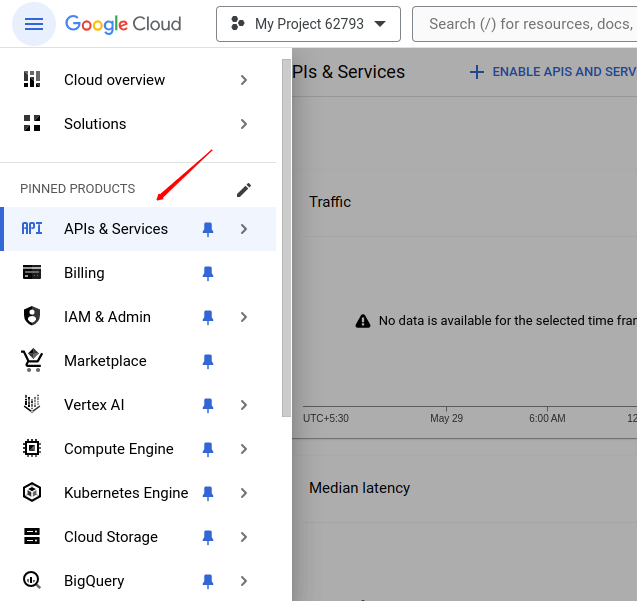Click the Billing card icon
637x601 pixels.
tap(32, 273)
